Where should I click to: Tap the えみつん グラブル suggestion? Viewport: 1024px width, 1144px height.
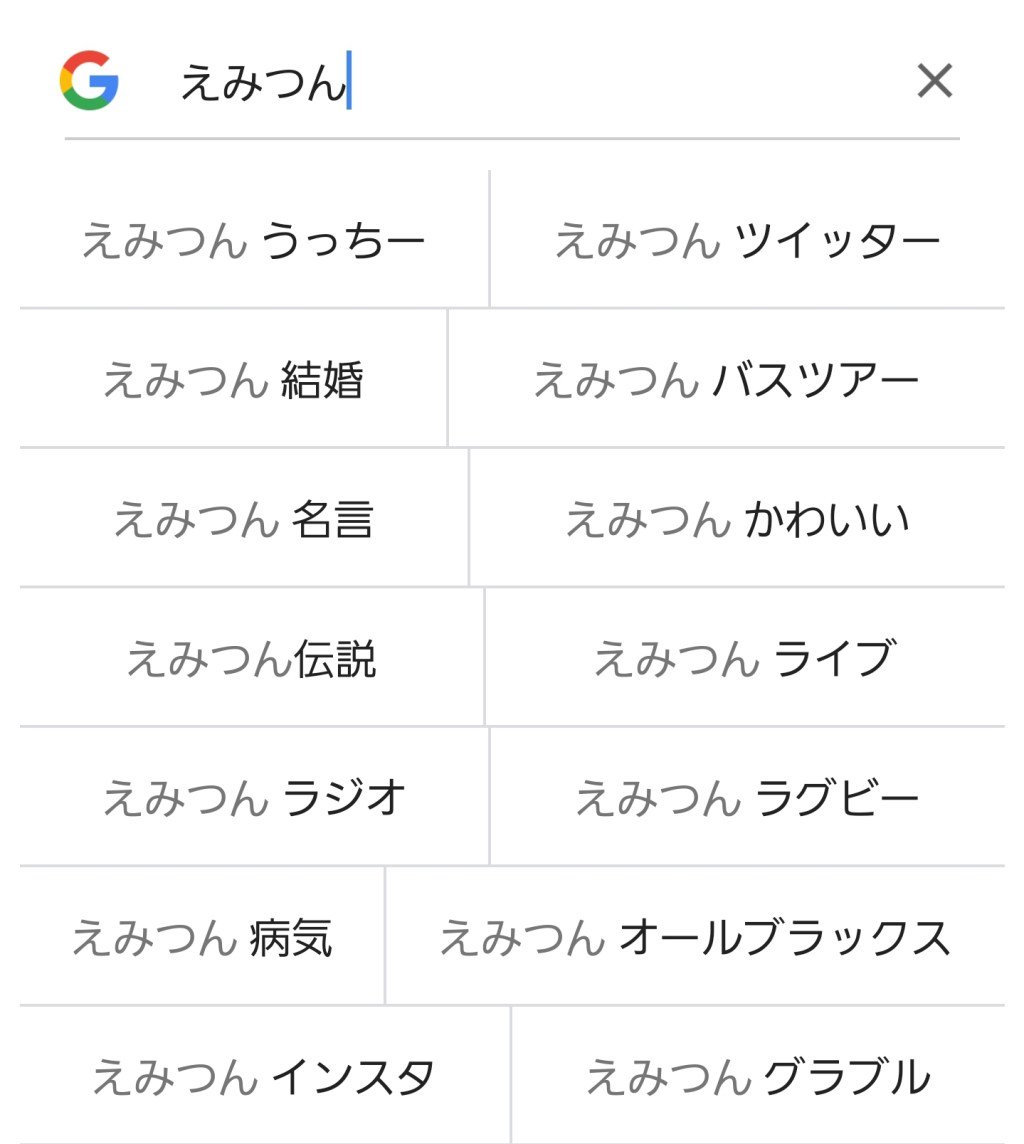[758, 1077]
